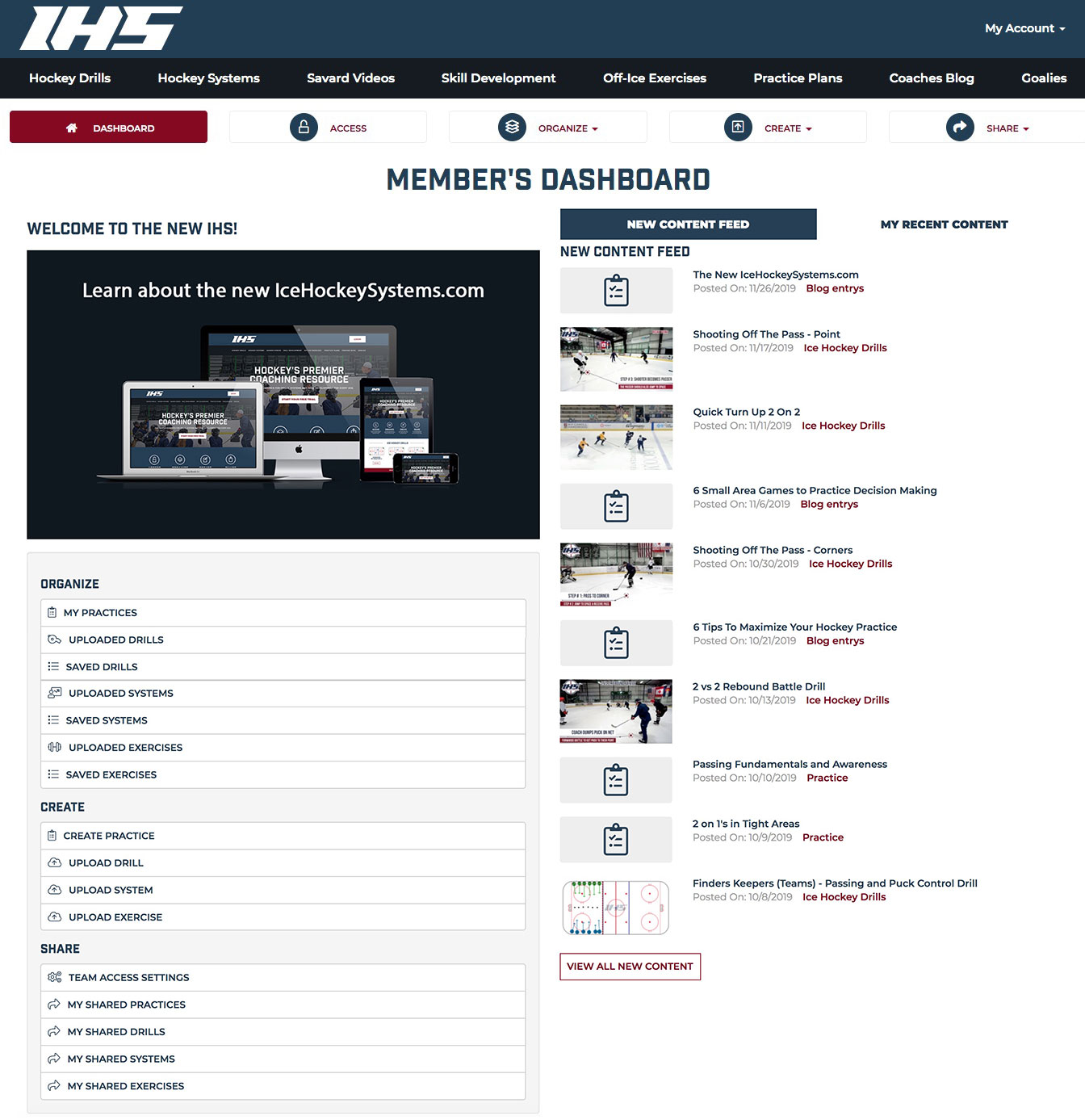The image size is (1085, 1120).
Task: Click the IHS logo in header
Action: 101,28
